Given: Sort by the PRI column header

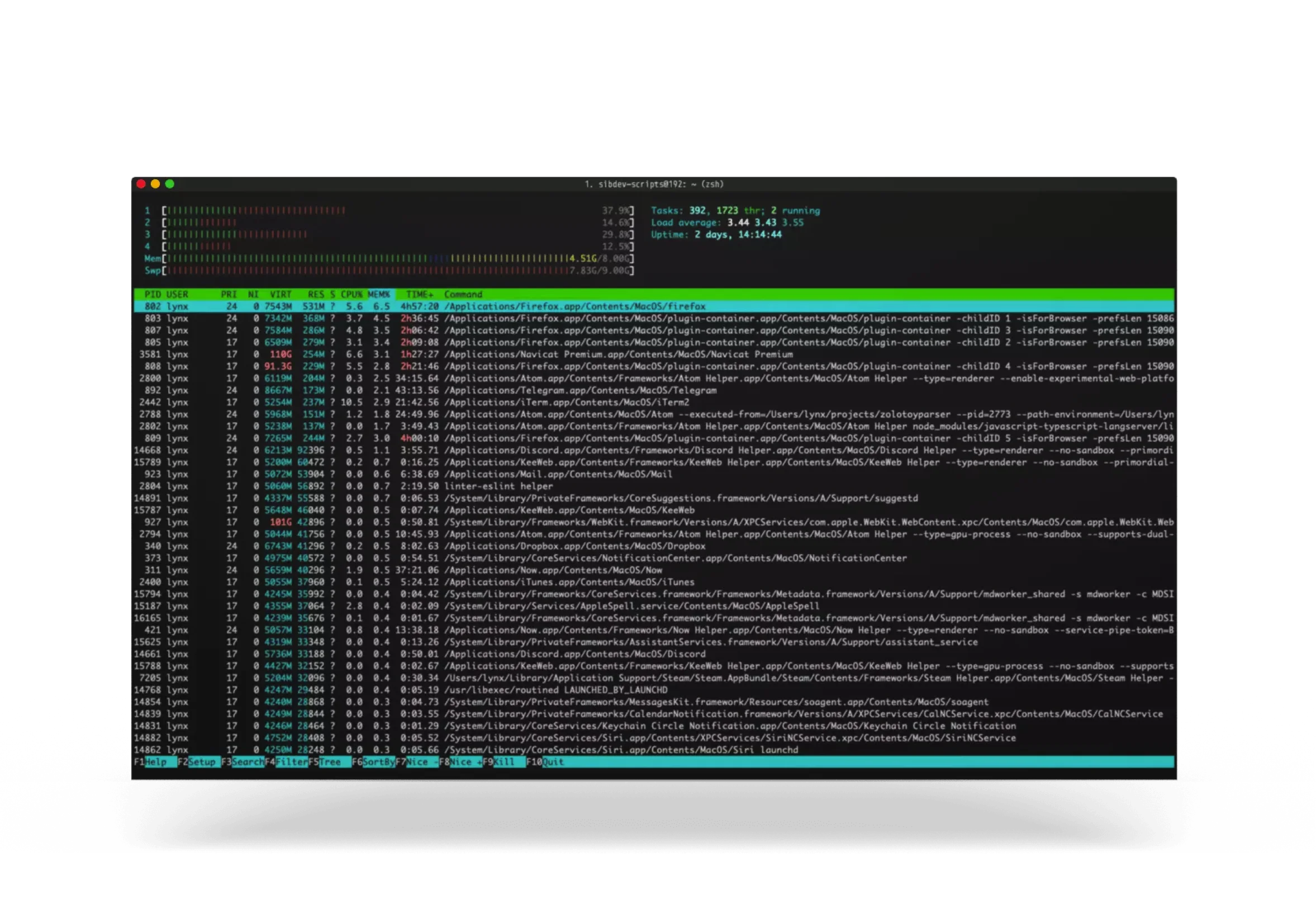Looking at the screenshot, I should tap(229, 295).
